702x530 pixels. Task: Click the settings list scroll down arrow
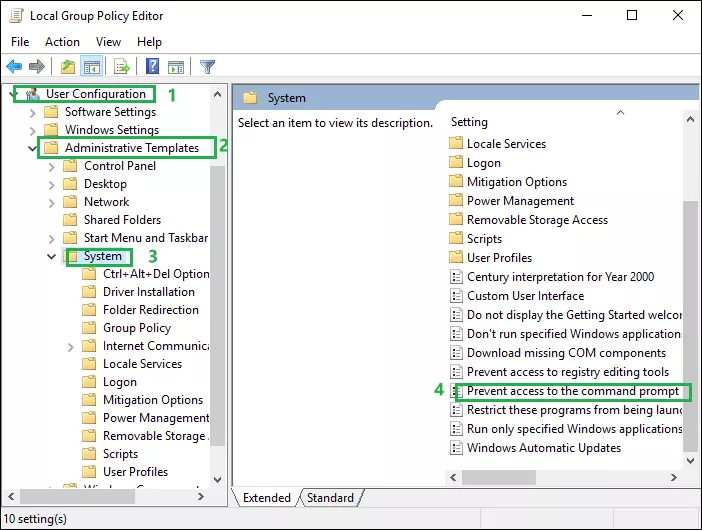click(690, 461)
